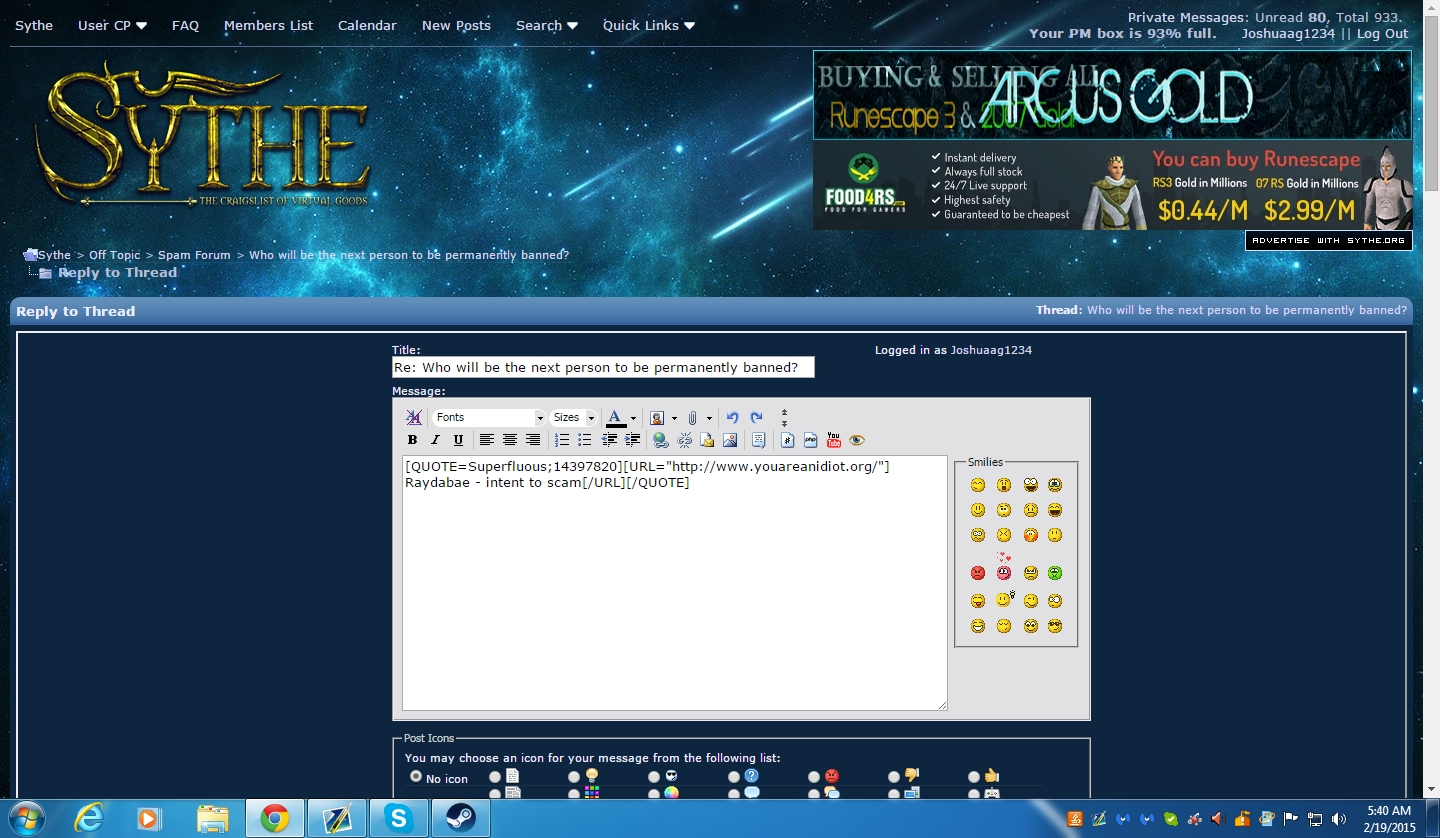Open the forum Calendar
The height and width of the screenshot is (838, 1440).
click(367, 25)
